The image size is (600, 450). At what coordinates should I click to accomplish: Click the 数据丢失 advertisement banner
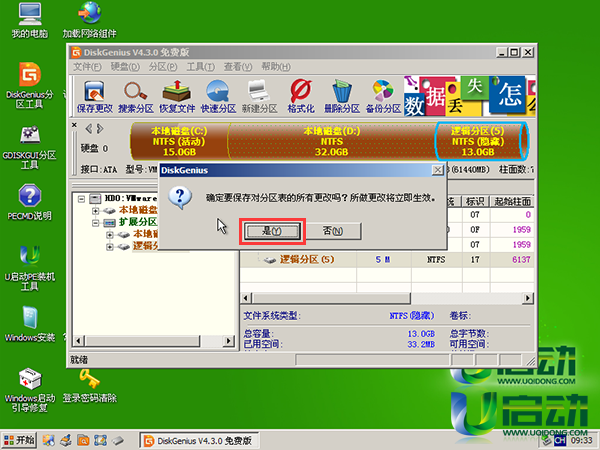[470, 96]
